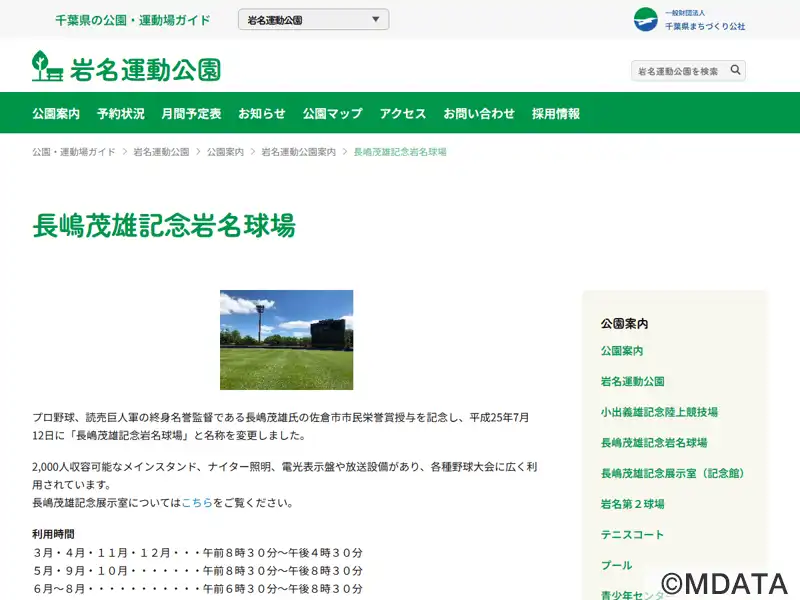Open the お問い合わせ menu item
Image resolution: width=800 pixels, height=600 pixels.
479,114
